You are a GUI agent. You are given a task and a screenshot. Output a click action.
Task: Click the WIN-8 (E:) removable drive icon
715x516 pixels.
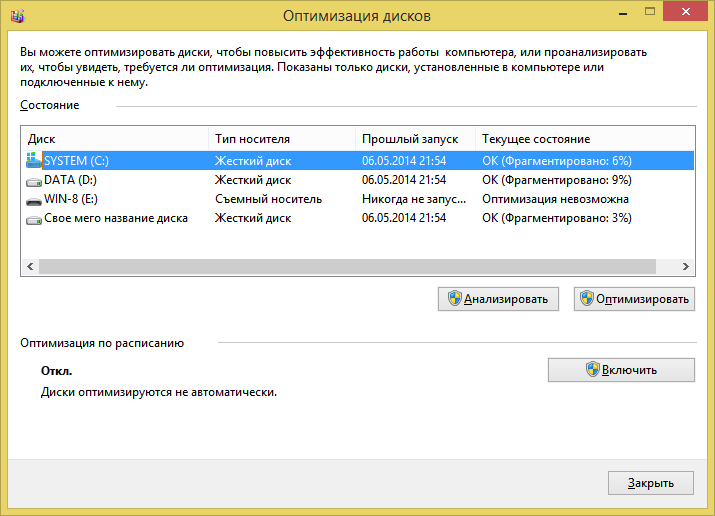[34, 199]
